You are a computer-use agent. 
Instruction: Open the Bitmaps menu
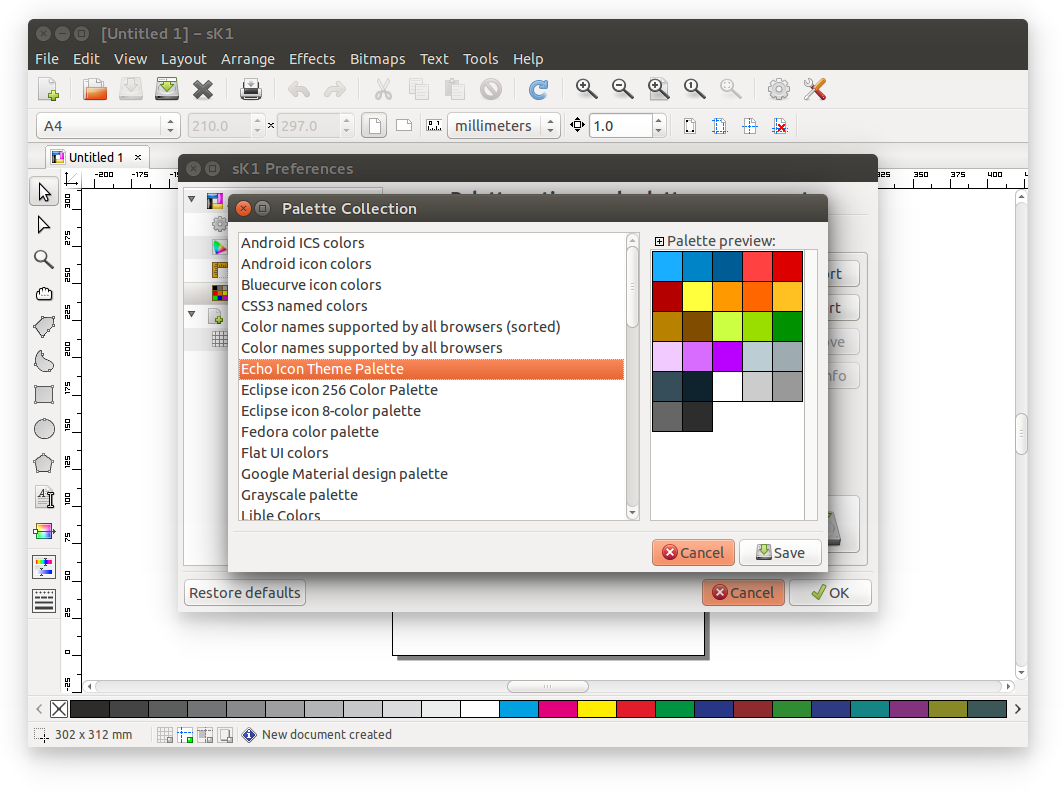(377, 59)
